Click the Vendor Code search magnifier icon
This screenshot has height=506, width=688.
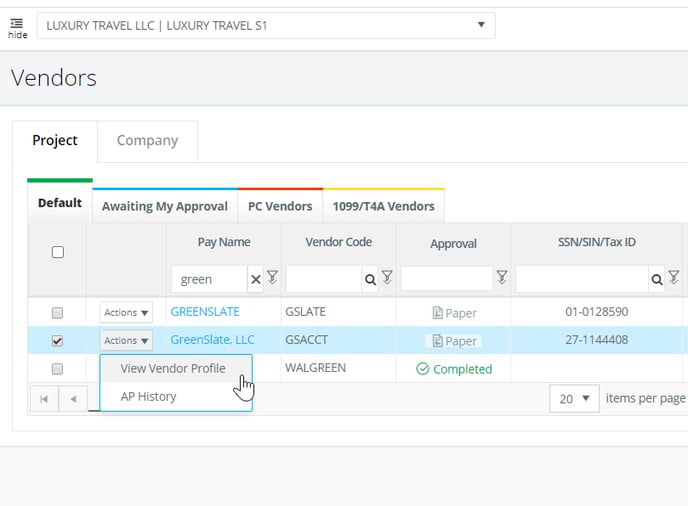(370, 279)
